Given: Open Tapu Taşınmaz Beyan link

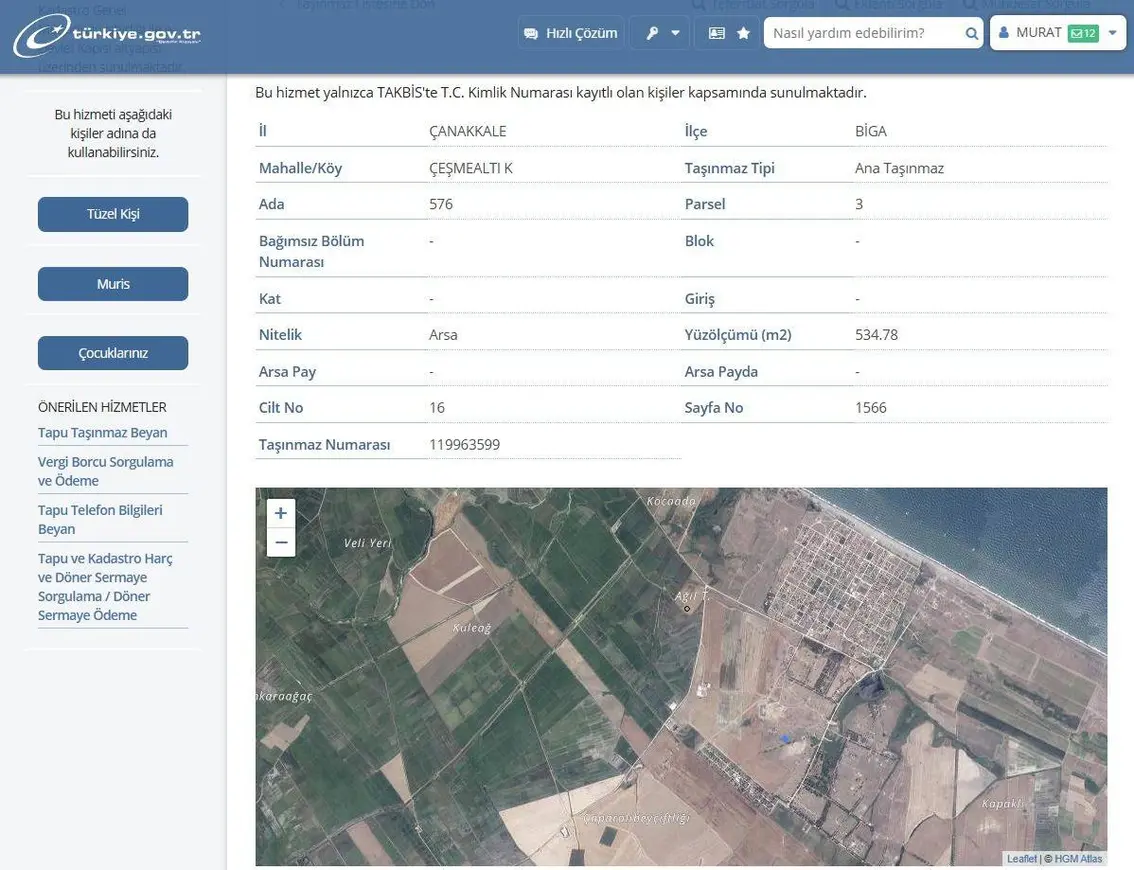Looking at the screenshot, I should (x=103, y=432).
